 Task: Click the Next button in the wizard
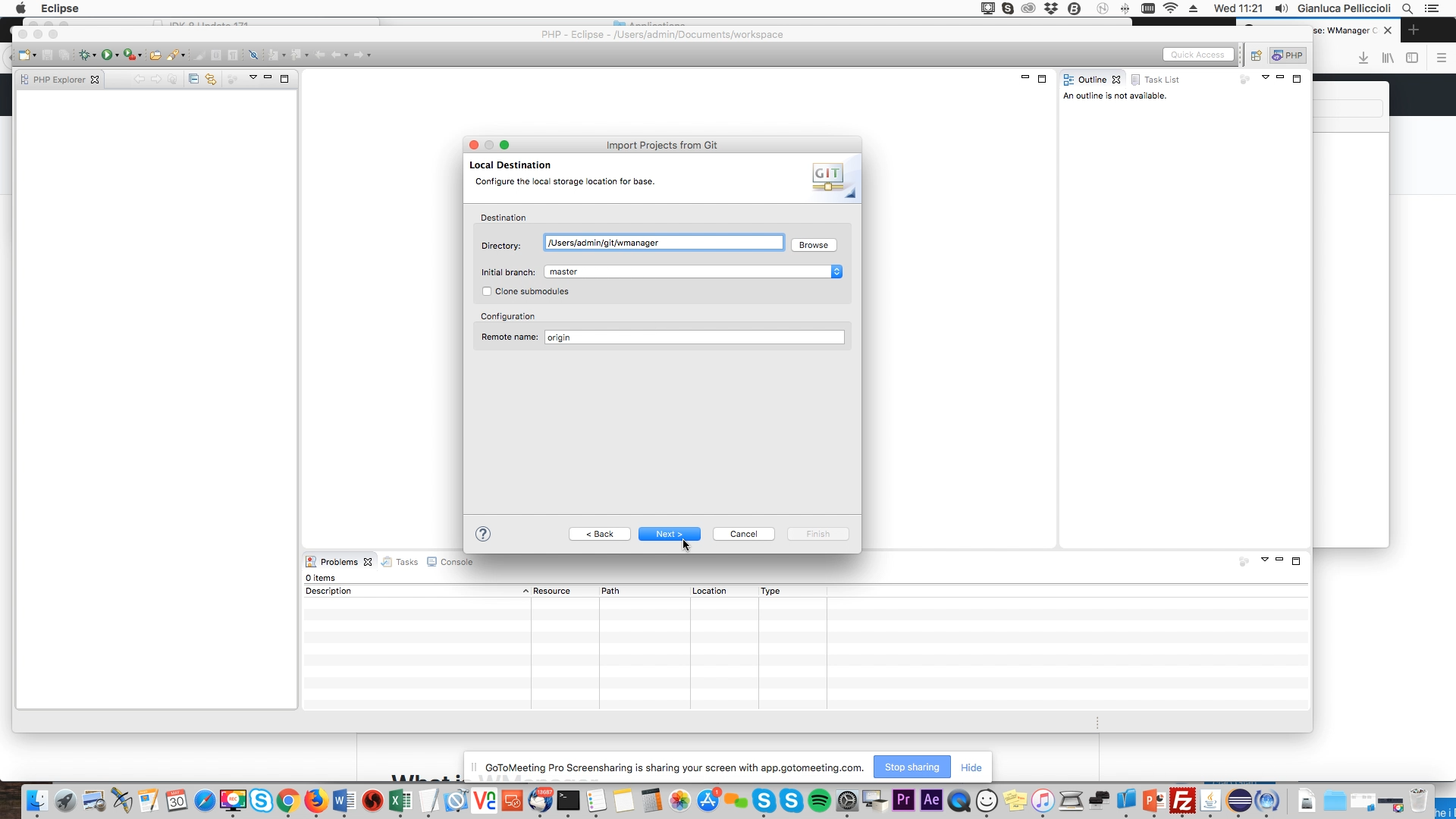tap(669, 534)
